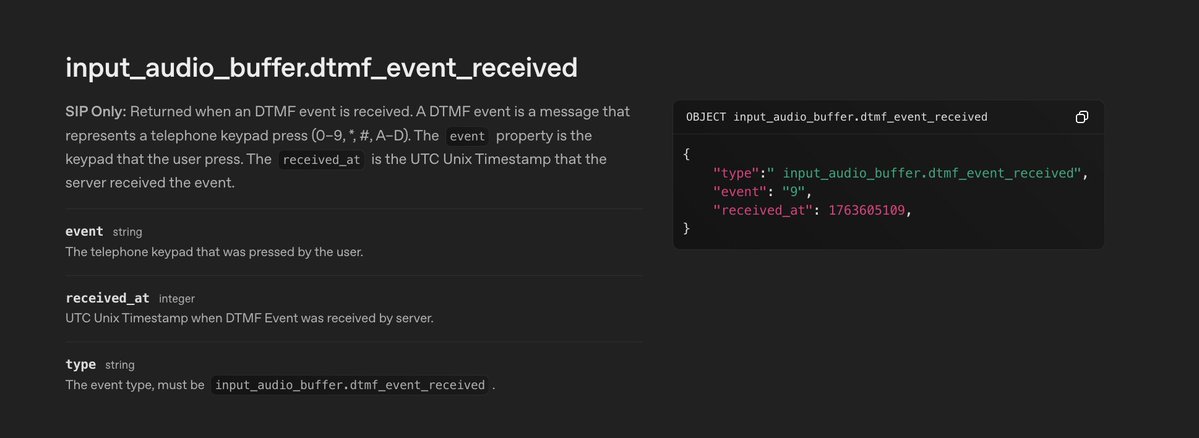The image size is (1199, 438).
Task: Click the green input_audio_buffer.dtmf_event_received string value
Action: click(924, 174)
